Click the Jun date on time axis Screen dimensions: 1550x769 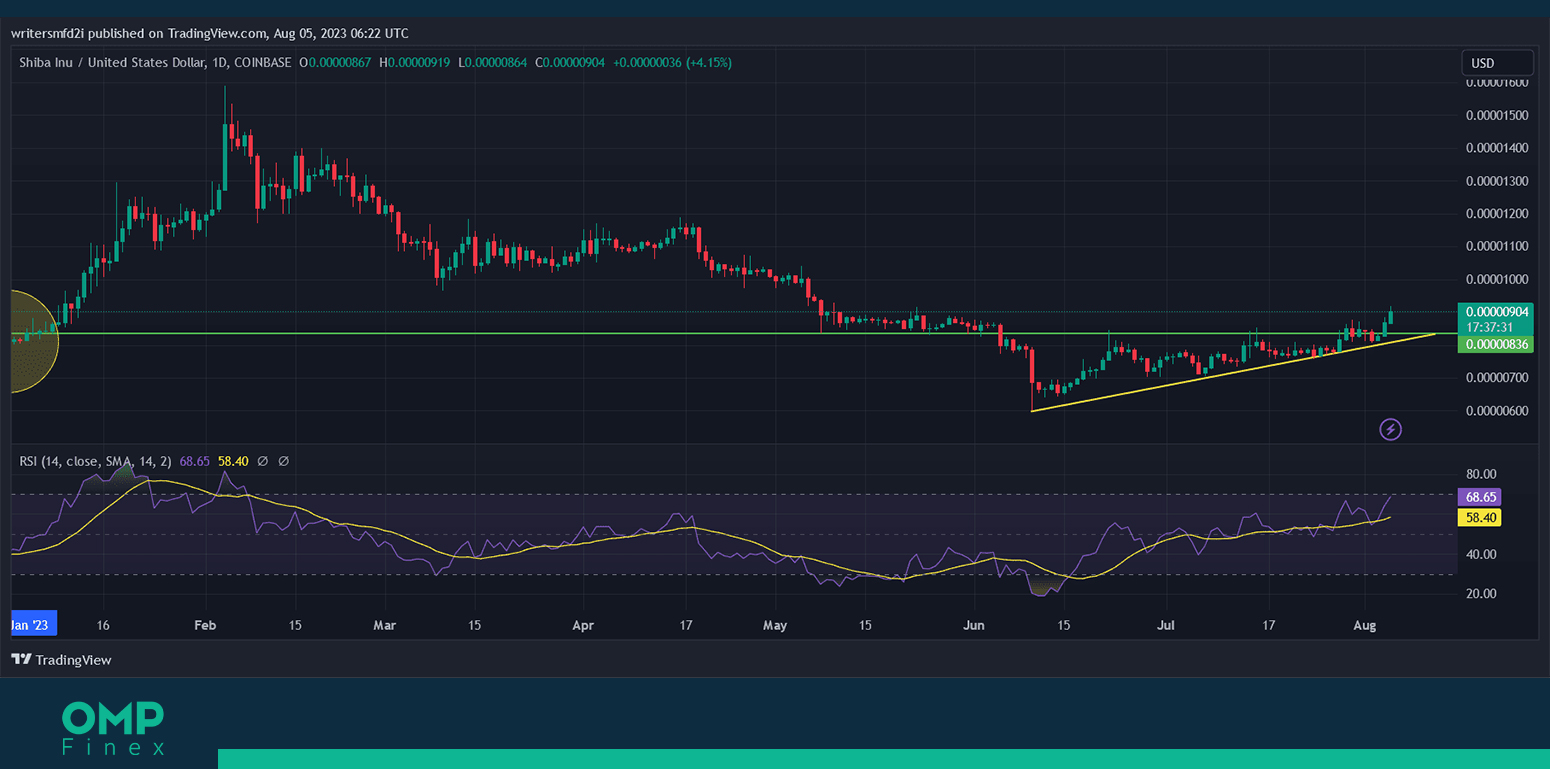[x=974, y=625]
